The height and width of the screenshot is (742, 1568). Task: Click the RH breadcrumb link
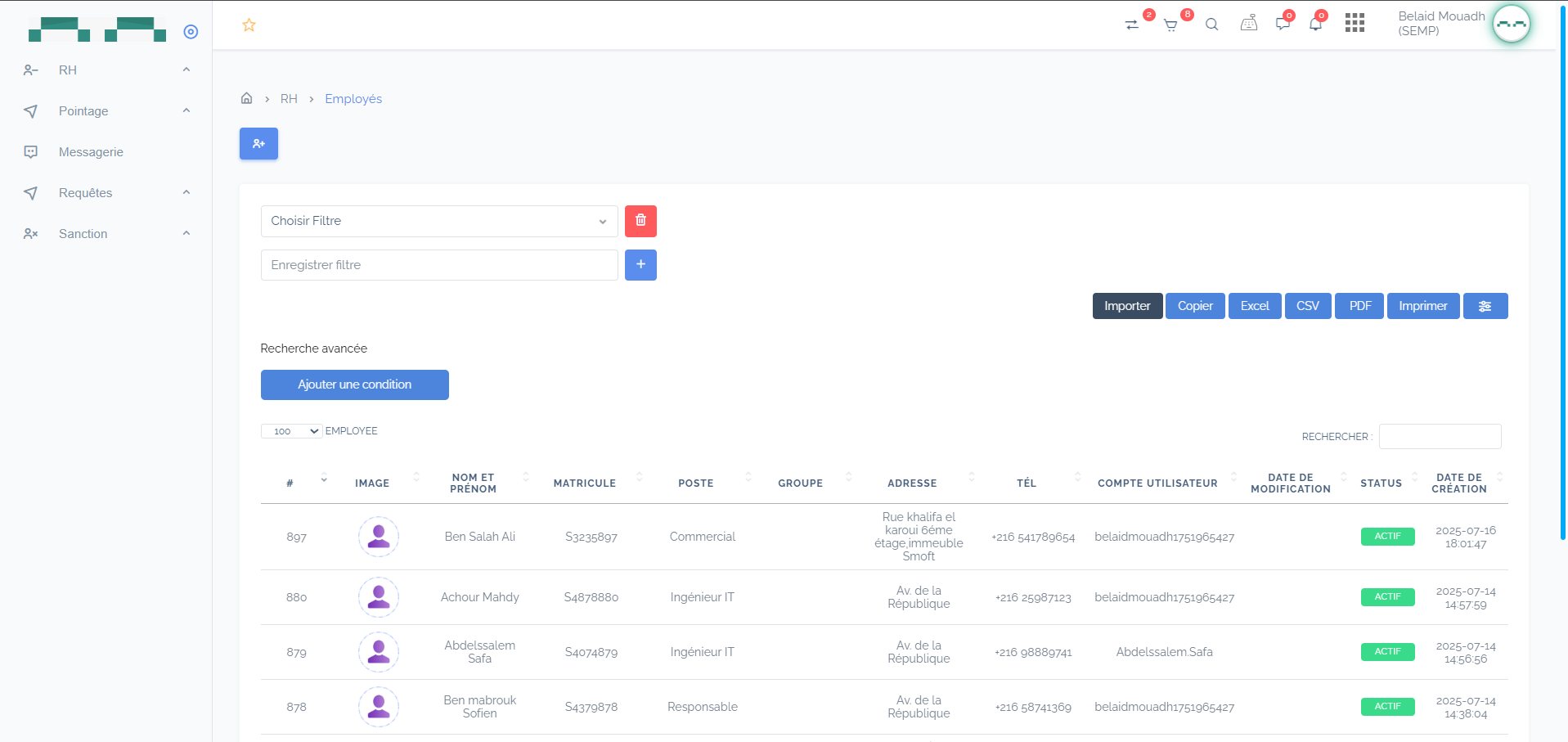click(289, 99)
